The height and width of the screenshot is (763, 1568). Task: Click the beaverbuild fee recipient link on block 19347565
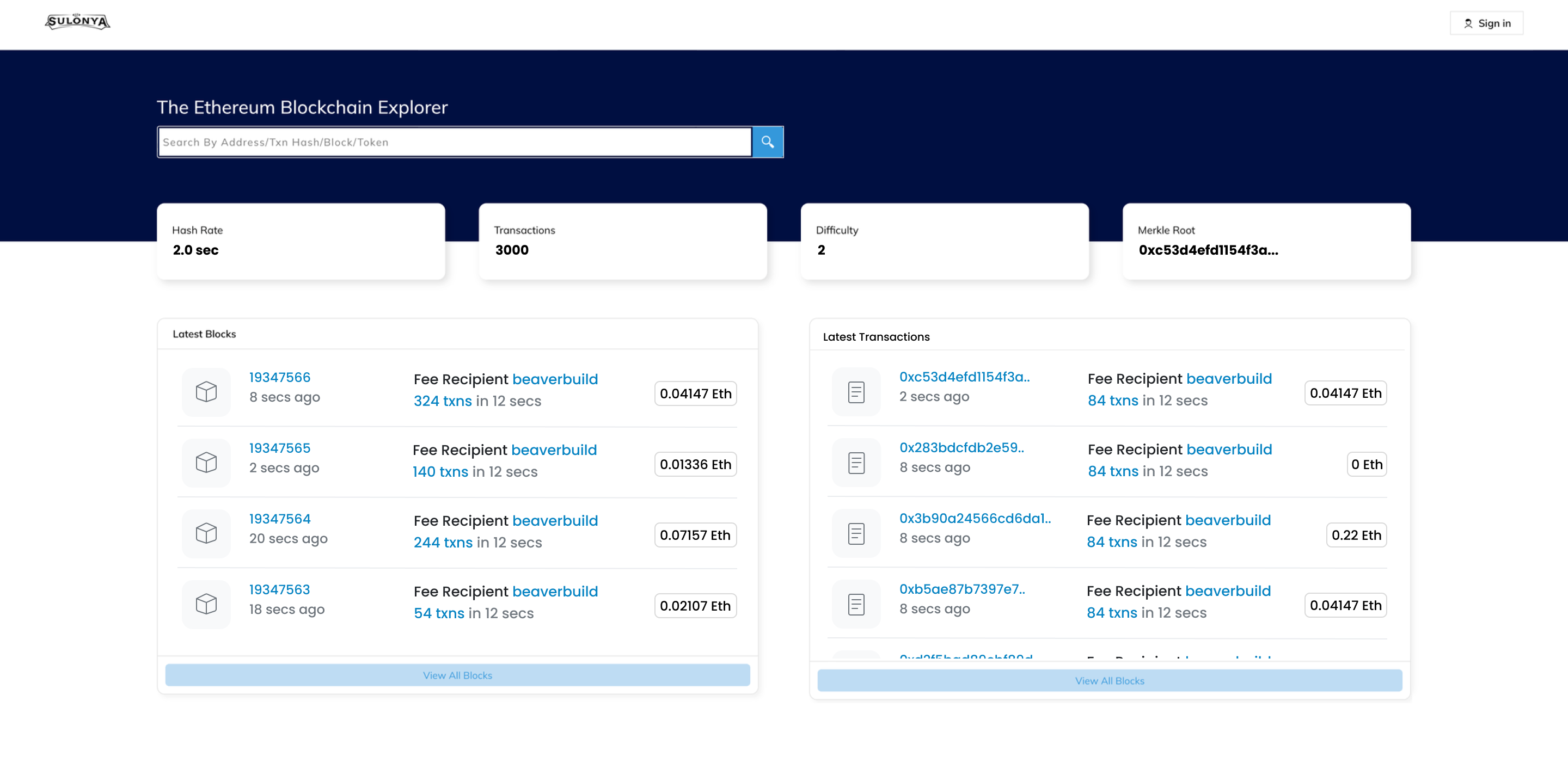(554, 450)
